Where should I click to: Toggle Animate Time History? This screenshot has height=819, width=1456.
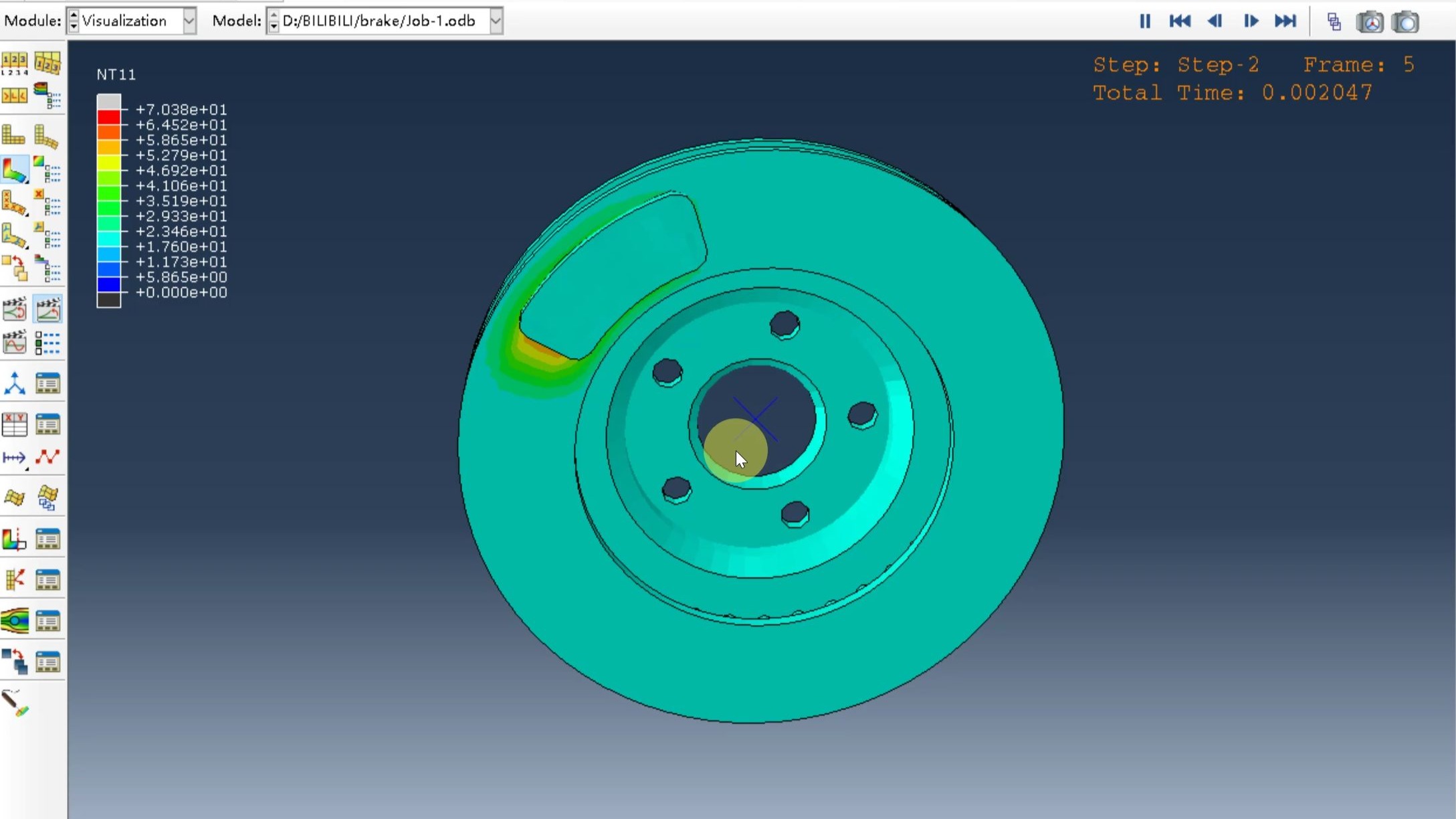[47, 310]
